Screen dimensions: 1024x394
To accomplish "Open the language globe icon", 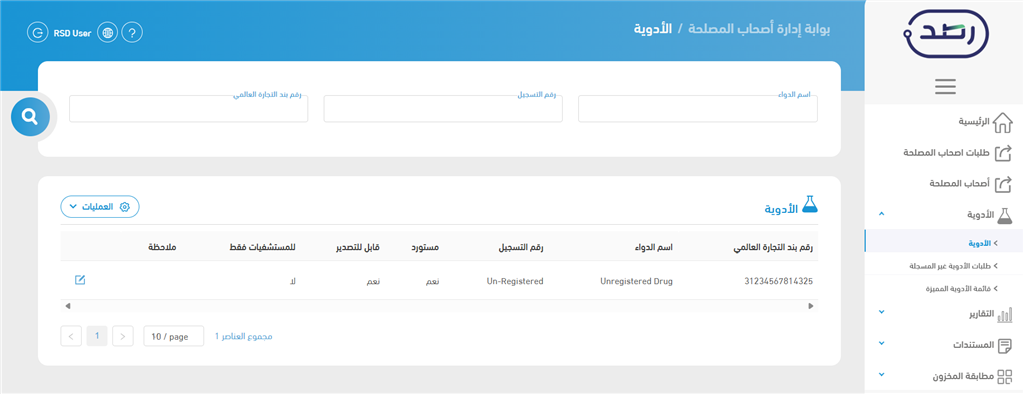I will [x=107, y=33].
